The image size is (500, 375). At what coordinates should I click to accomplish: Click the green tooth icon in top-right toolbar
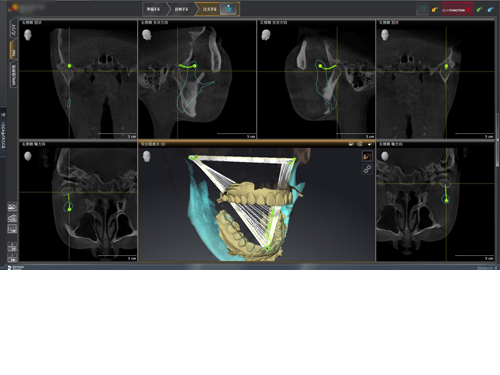[x=479, y=10]
